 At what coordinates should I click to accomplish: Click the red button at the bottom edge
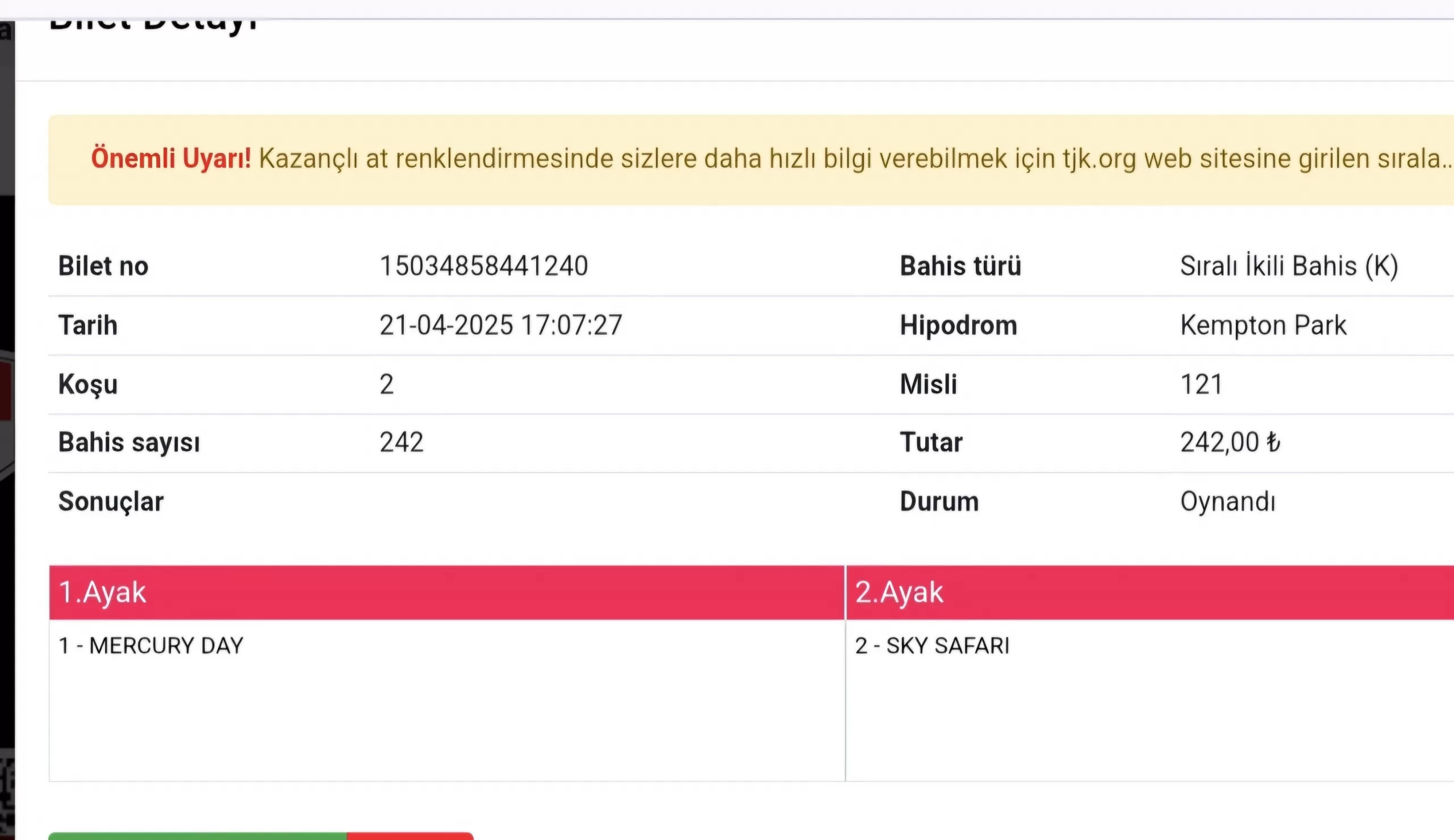coord(410,836)
